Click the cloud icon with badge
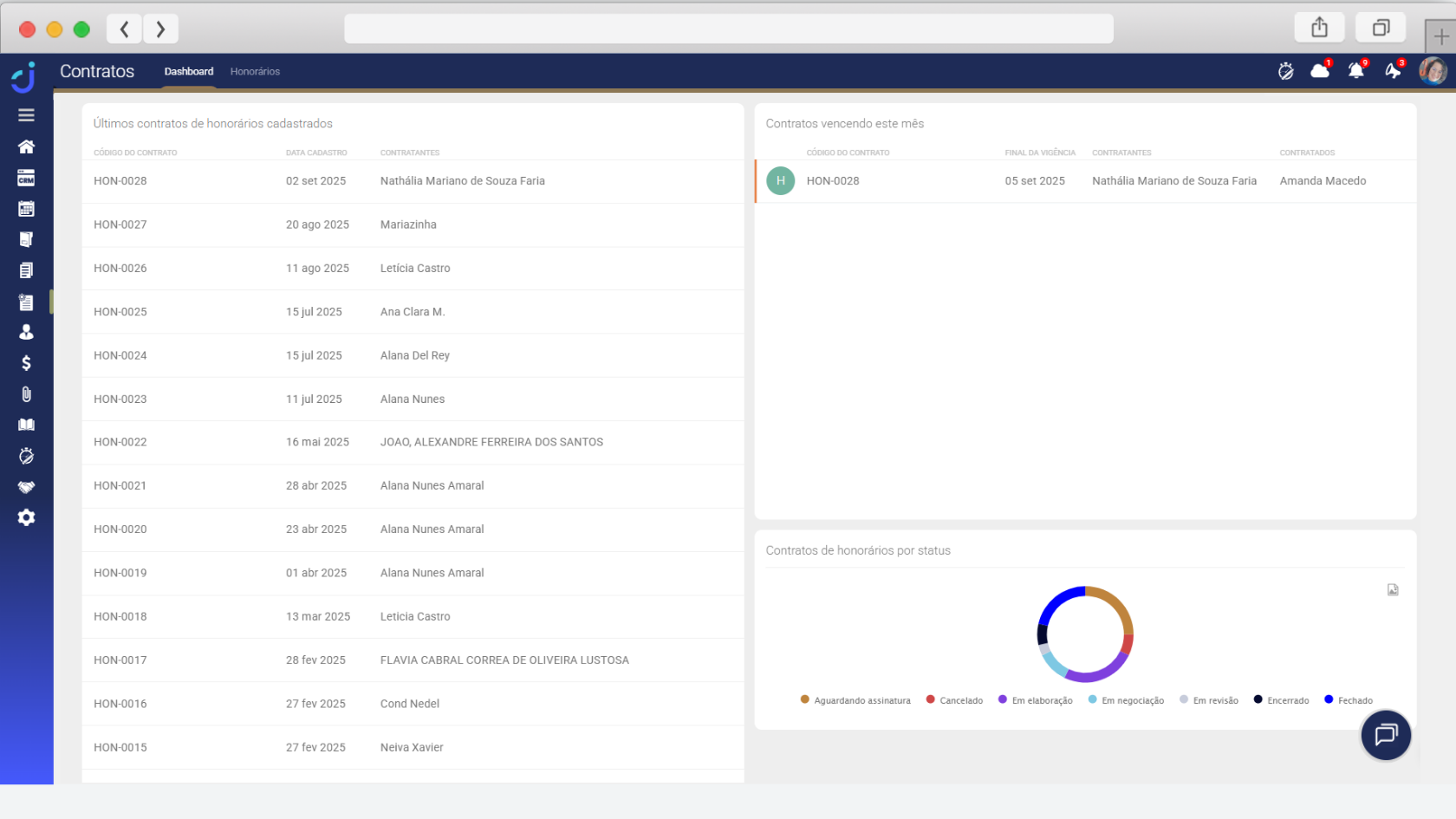Viewport: 1456px width, 819px height. 1320,71
